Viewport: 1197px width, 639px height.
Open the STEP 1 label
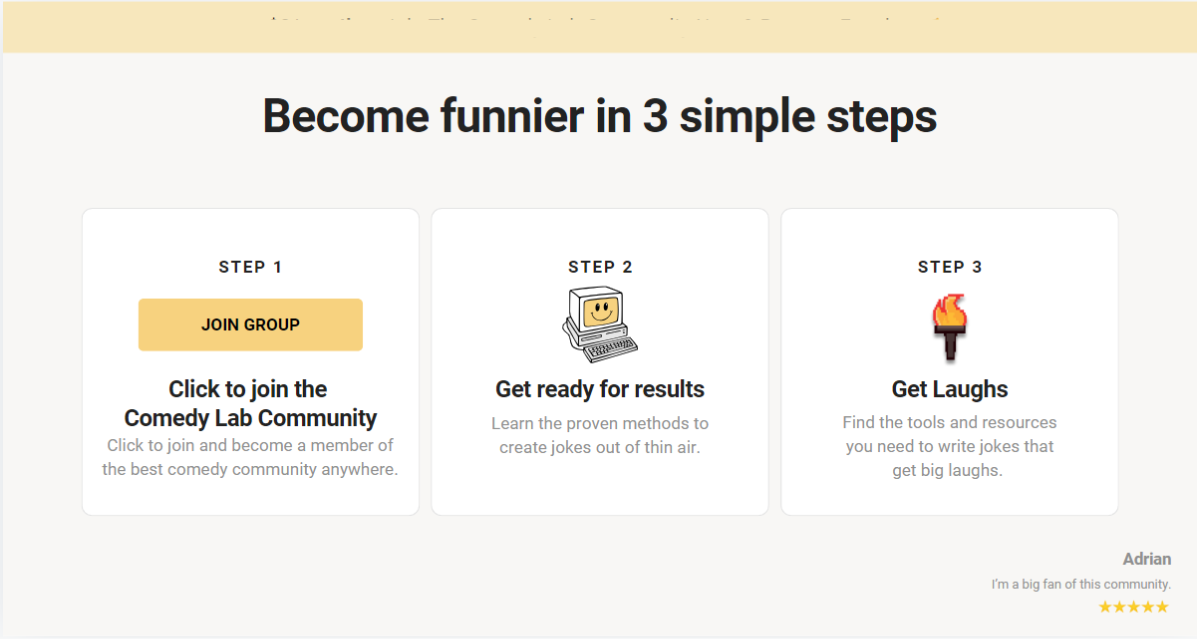(x=250, y=267)
